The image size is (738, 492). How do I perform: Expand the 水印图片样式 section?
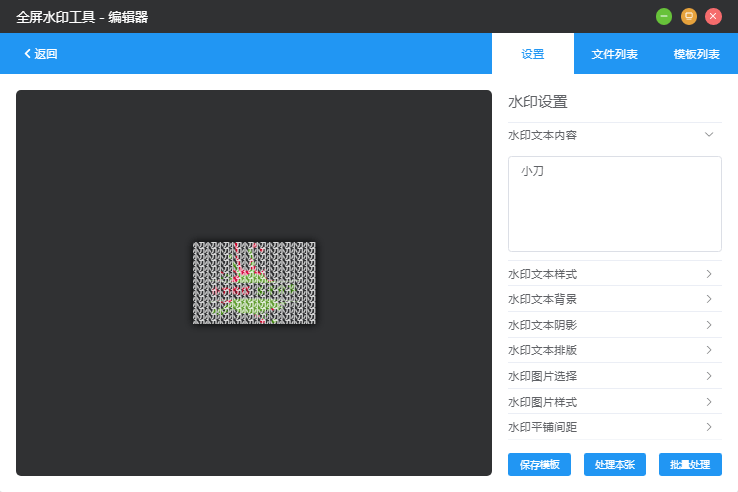[614, 402]
